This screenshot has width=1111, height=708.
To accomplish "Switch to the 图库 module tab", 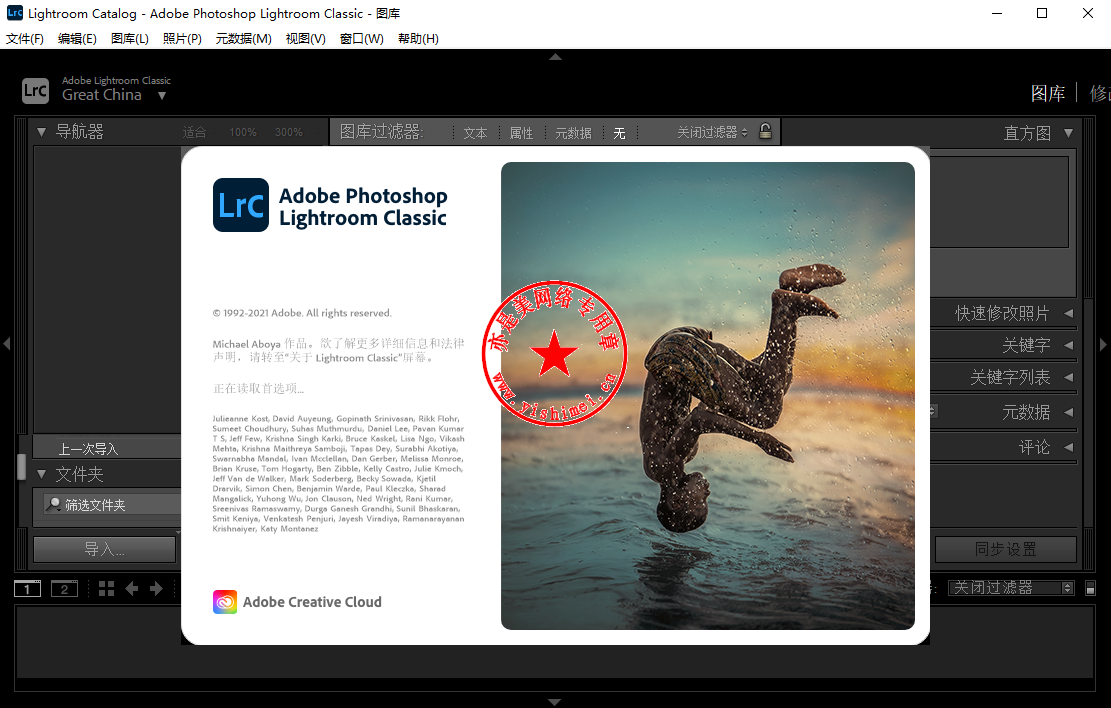I will [x=1048, y=93].
